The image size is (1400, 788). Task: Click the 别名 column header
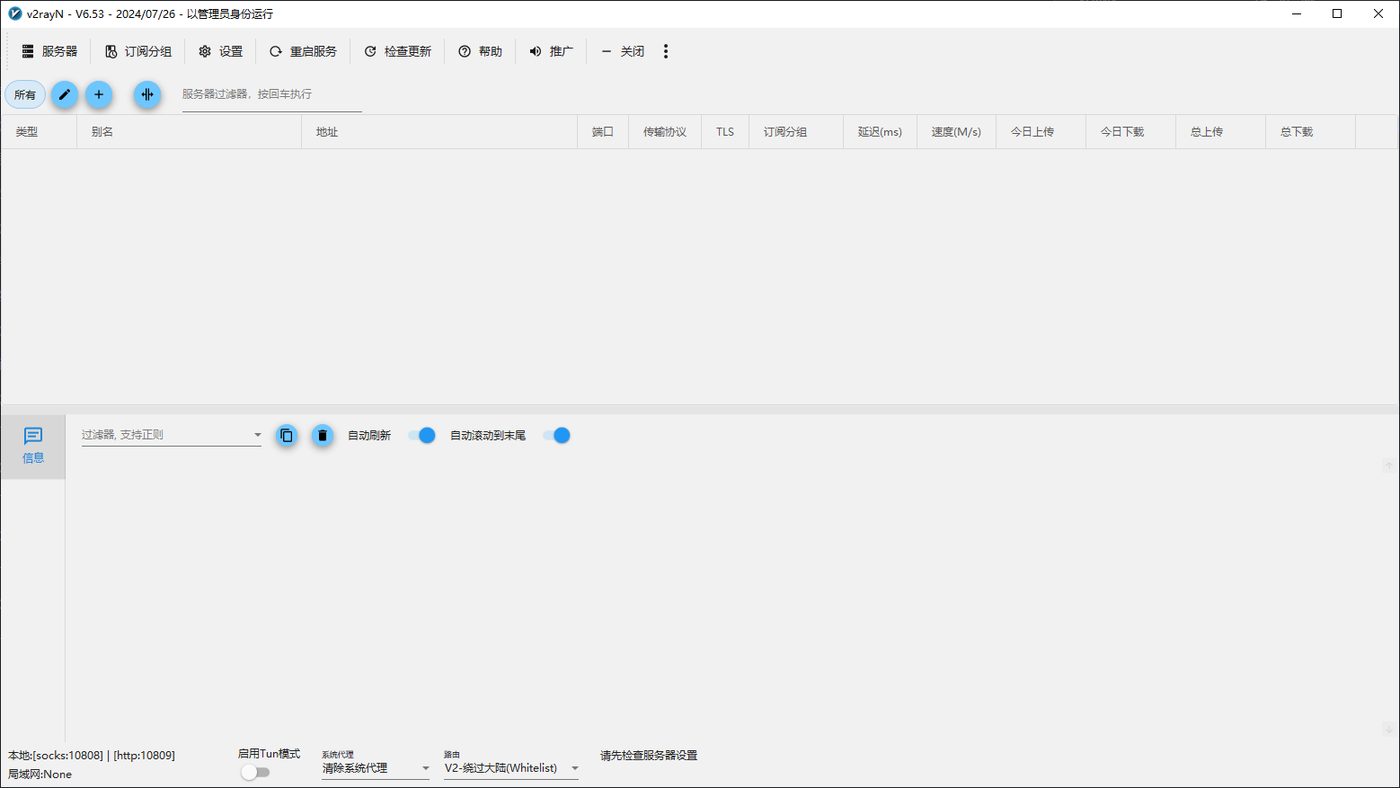tap(189, 132)
